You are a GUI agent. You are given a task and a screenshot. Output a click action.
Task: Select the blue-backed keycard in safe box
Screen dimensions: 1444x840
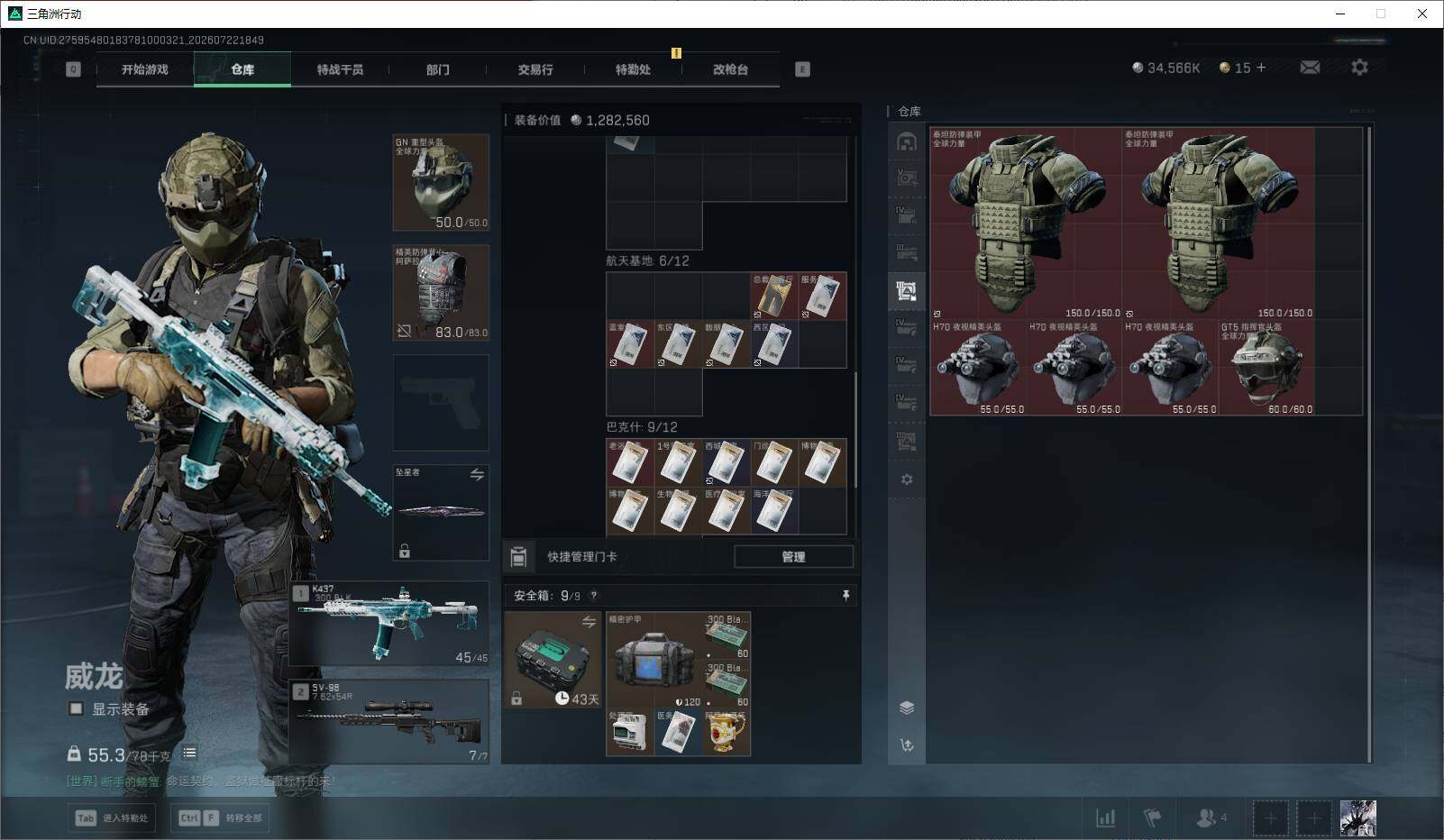679,733
